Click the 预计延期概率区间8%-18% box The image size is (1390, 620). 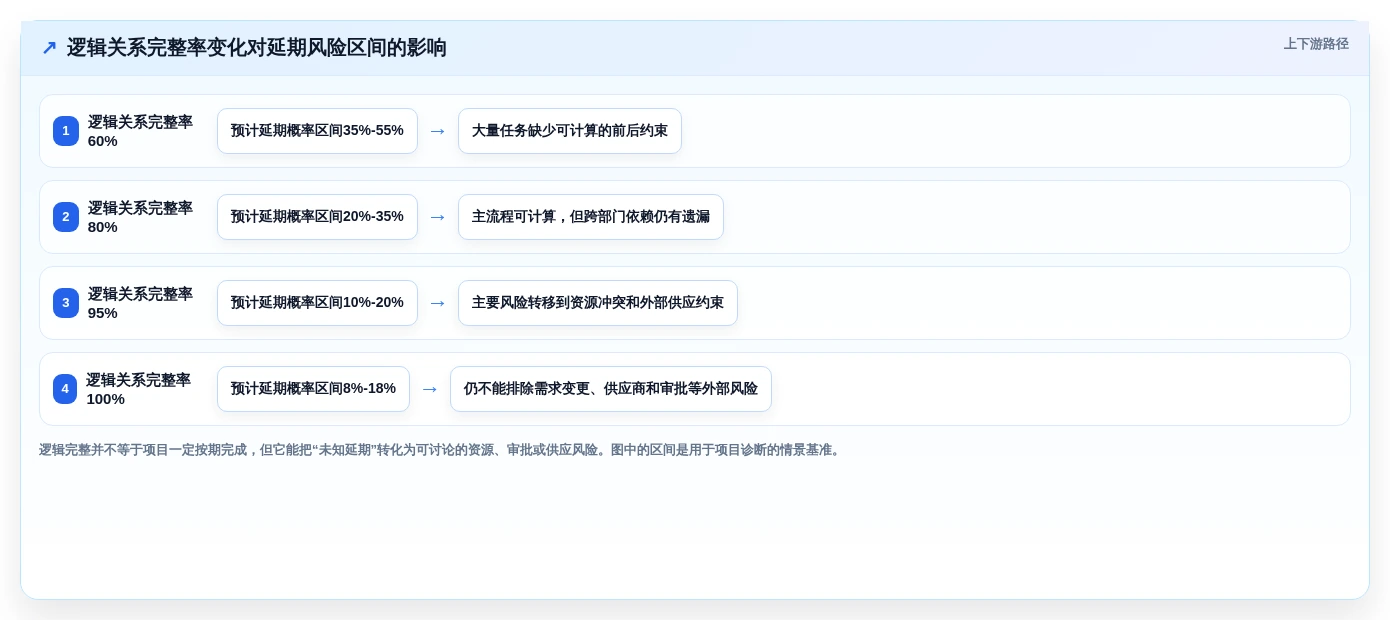point(313,389)
